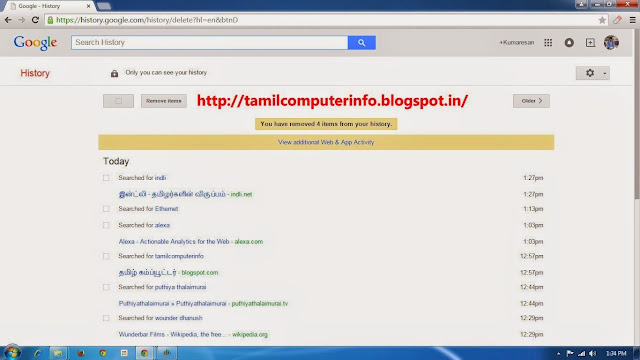Show hidden tray icons arrow
This screenshot has width=640, height=360.
point(558,353)
